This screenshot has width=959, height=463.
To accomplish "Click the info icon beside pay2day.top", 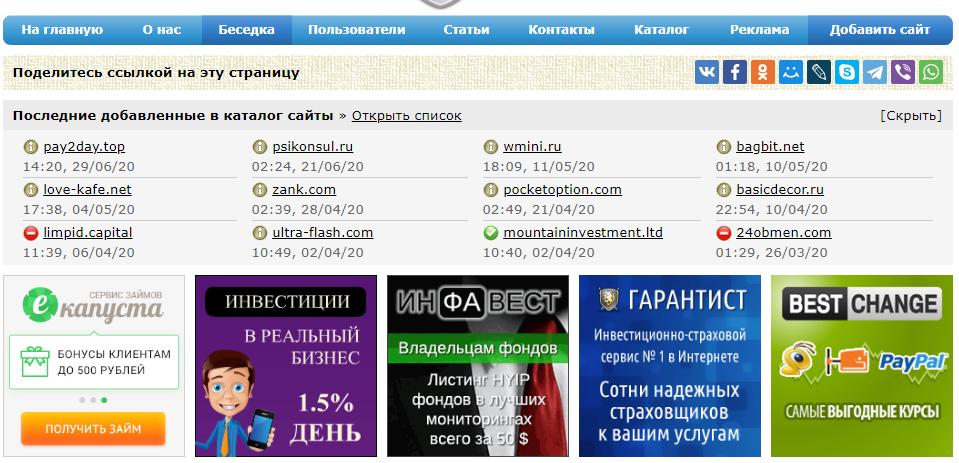I will click(30, 147).
